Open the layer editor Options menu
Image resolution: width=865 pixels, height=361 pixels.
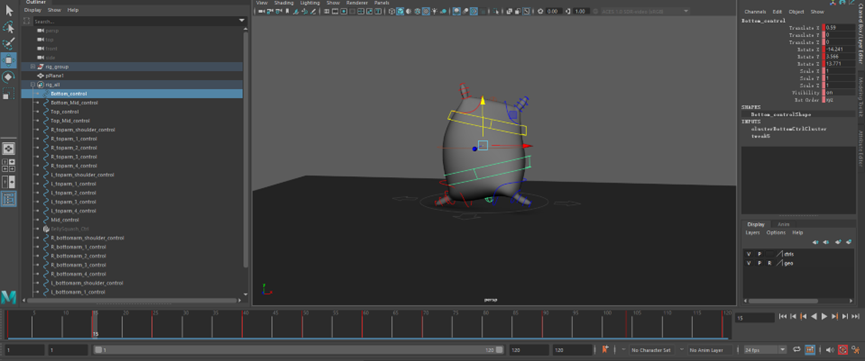tap(776, 233)
